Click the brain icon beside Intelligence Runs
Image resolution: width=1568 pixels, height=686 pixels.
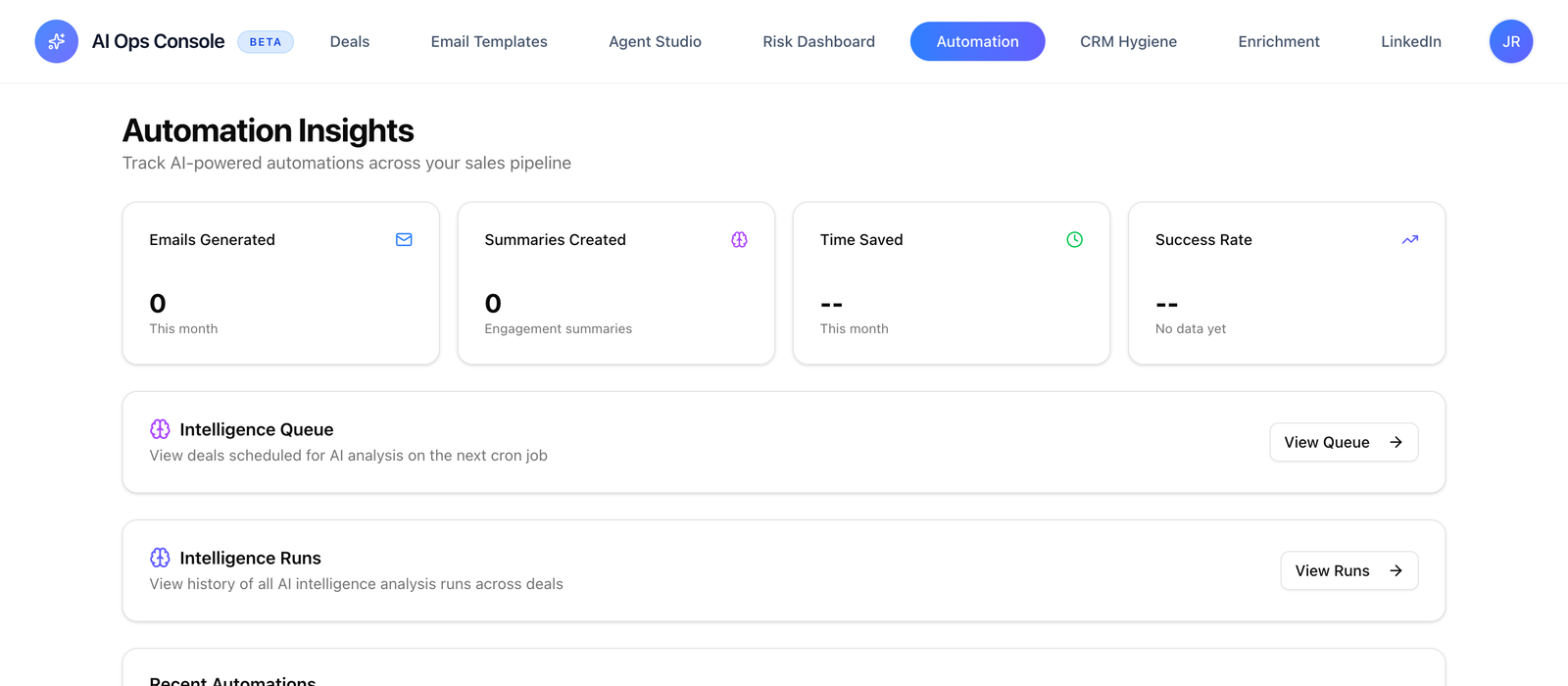tap(160, 558)
